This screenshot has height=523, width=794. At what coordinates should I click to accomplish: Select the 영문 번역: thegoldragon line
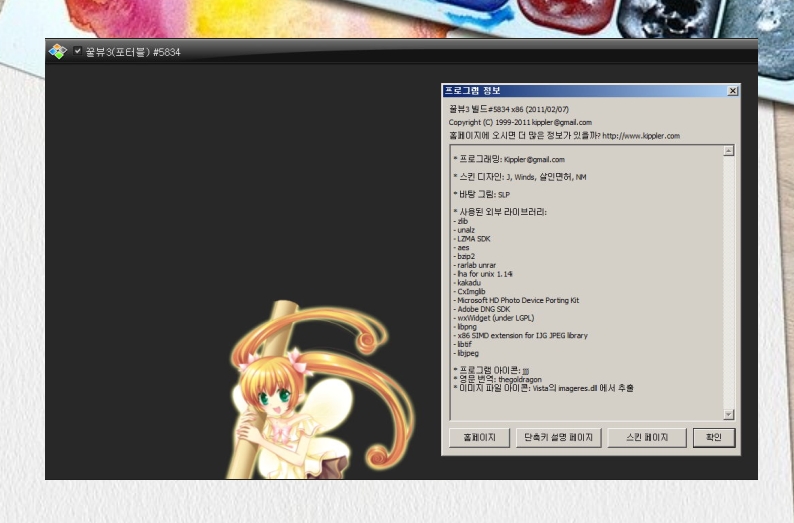coord(497,379)
